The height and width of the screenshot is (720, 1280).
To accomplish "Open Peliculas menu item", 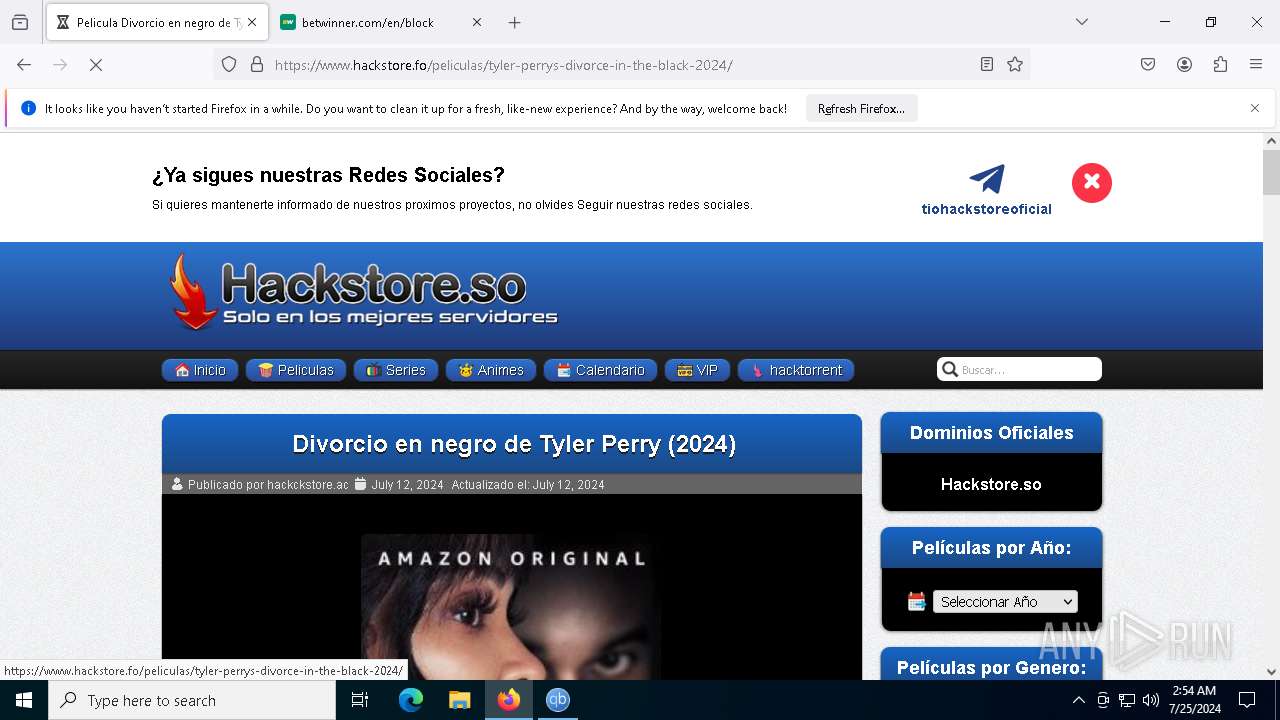I will pyautogui.click(x=296, y=370).
